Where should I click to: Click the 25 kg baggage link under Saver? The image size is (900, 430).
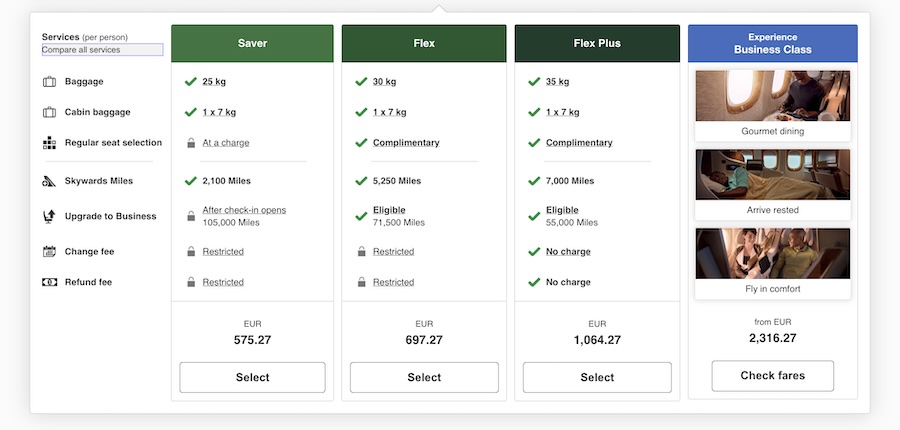coord(213,82)
